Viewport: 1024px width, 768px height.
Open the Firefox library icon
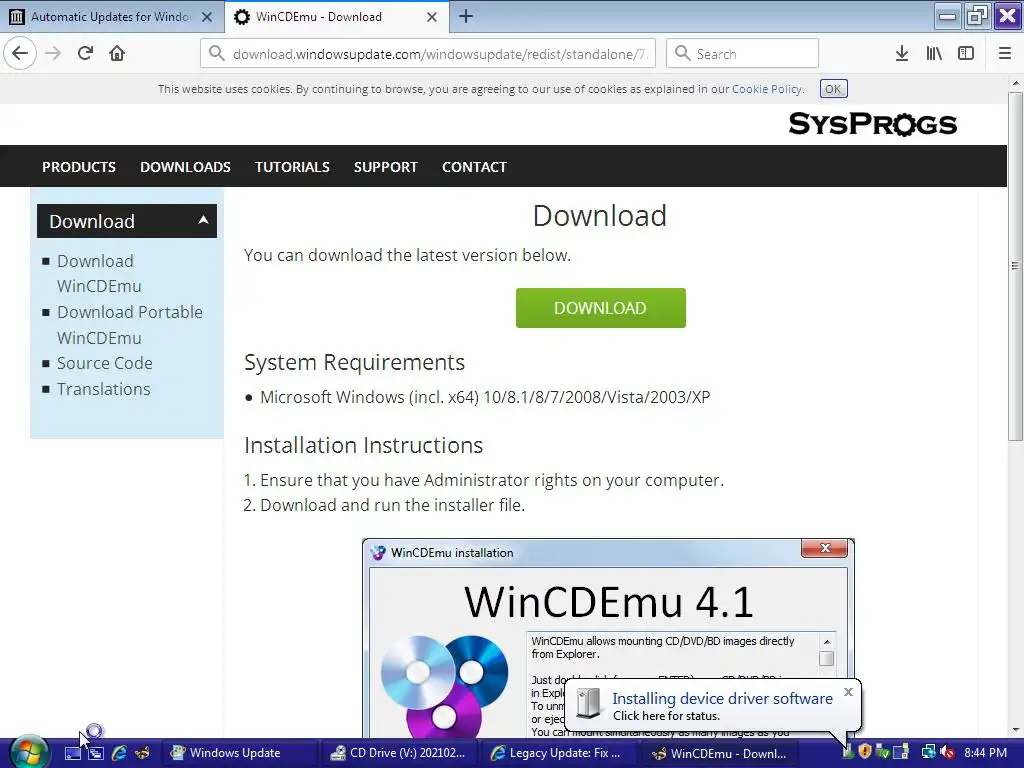tap(934, 54)
